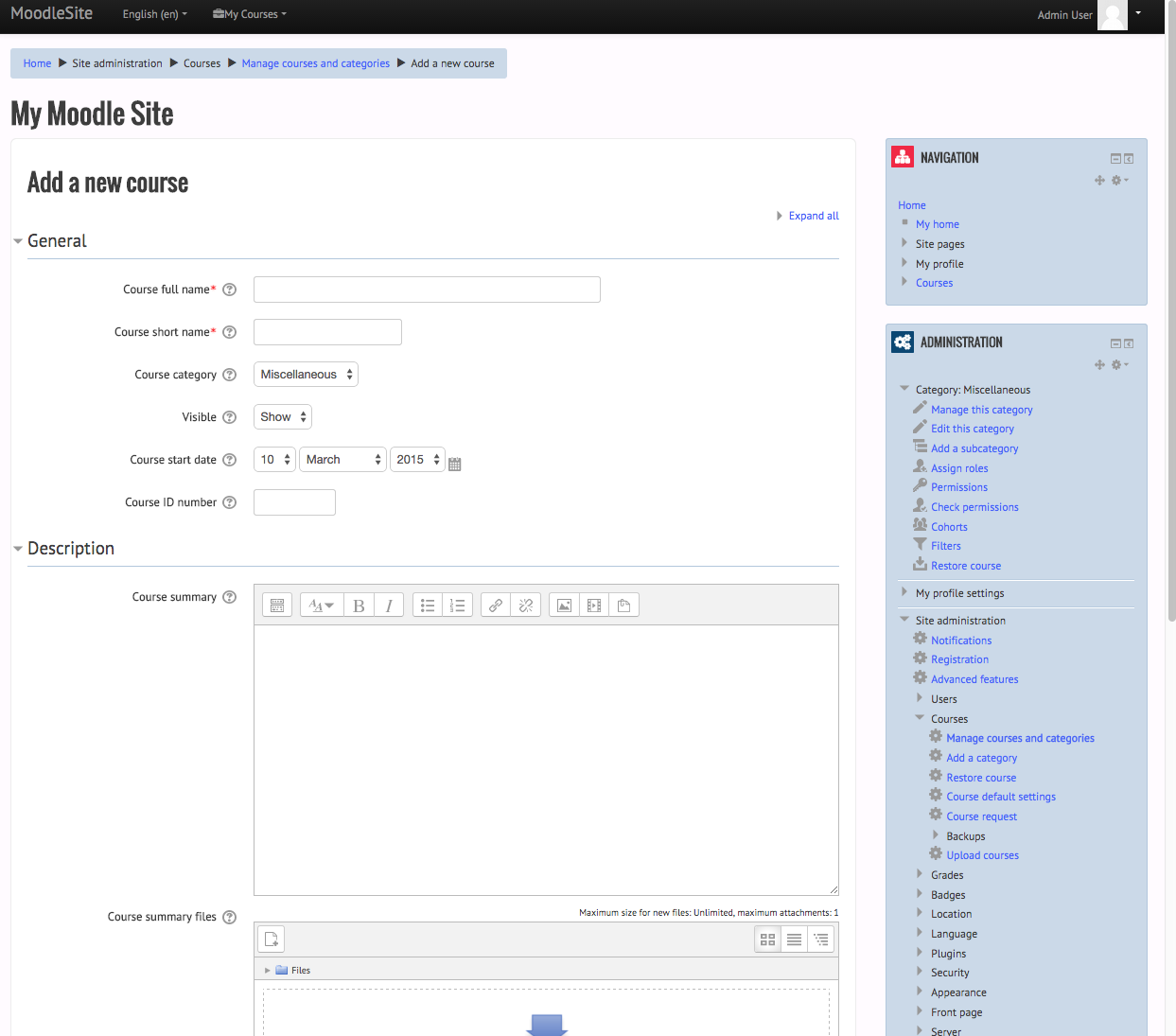The height and width of the screenshot is (1036, 1176).
Task: Switch file view to tree view
Action: (x=821, y=939)
